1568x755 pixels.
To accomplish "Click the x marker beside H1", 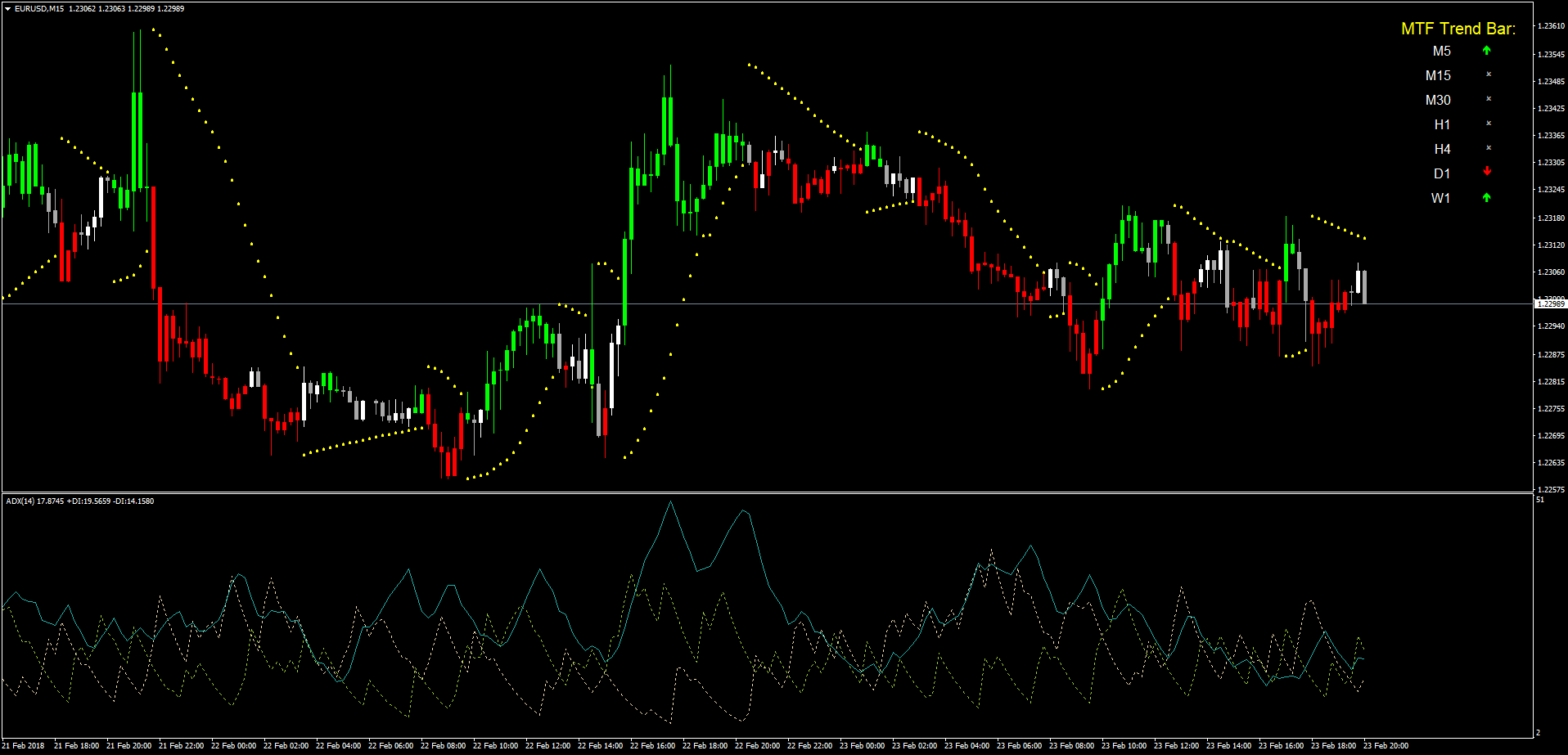I will 1489,124.
